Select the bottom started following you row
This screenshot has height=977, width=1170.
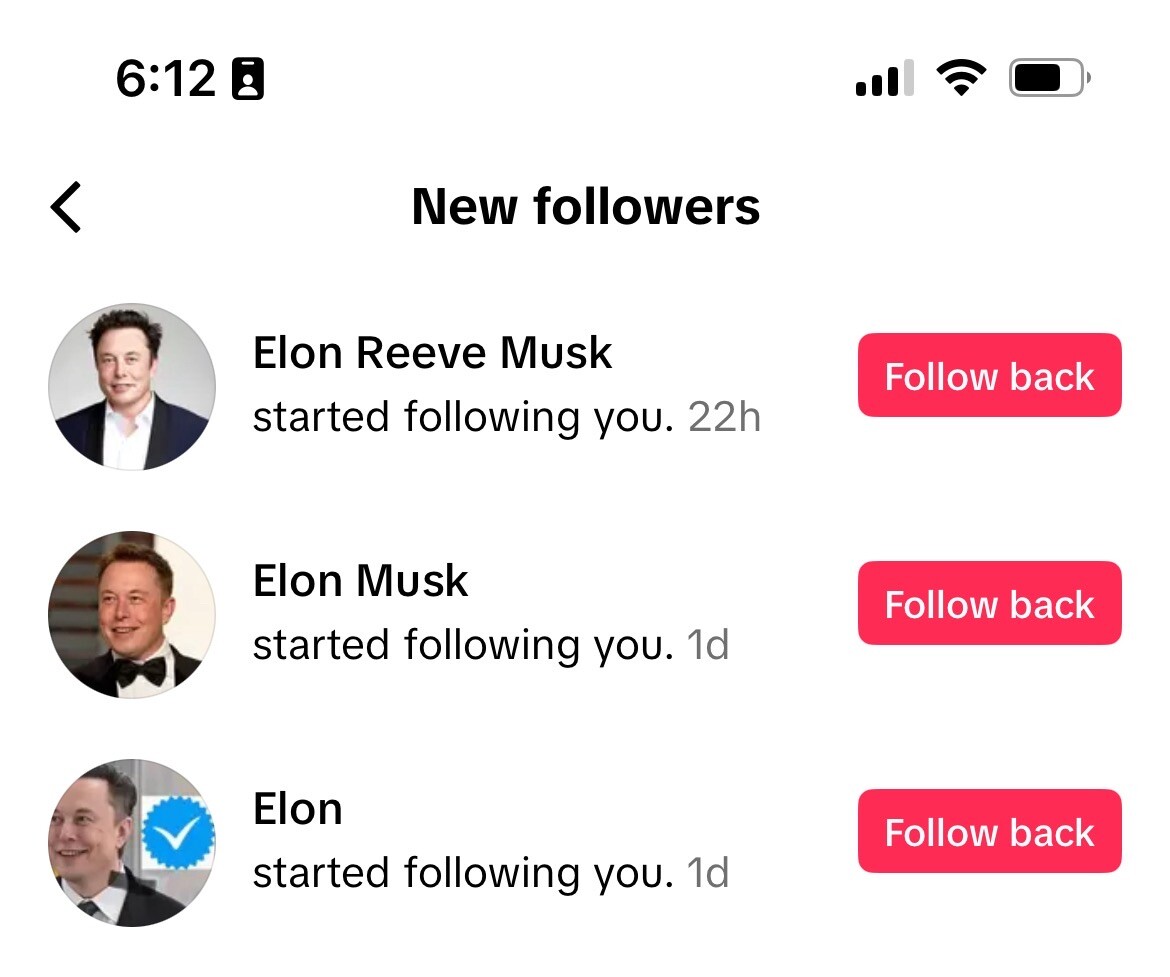[491, 873]
